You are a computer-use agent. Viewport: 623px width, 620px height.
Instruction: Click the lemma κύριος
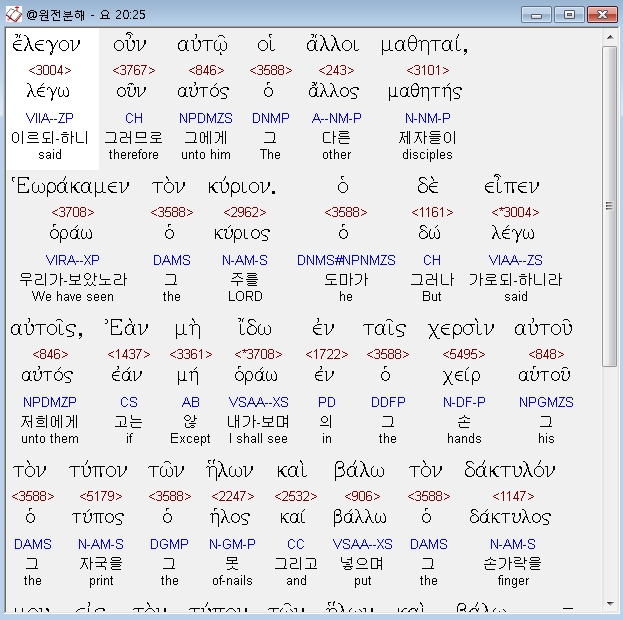(242, 234)
